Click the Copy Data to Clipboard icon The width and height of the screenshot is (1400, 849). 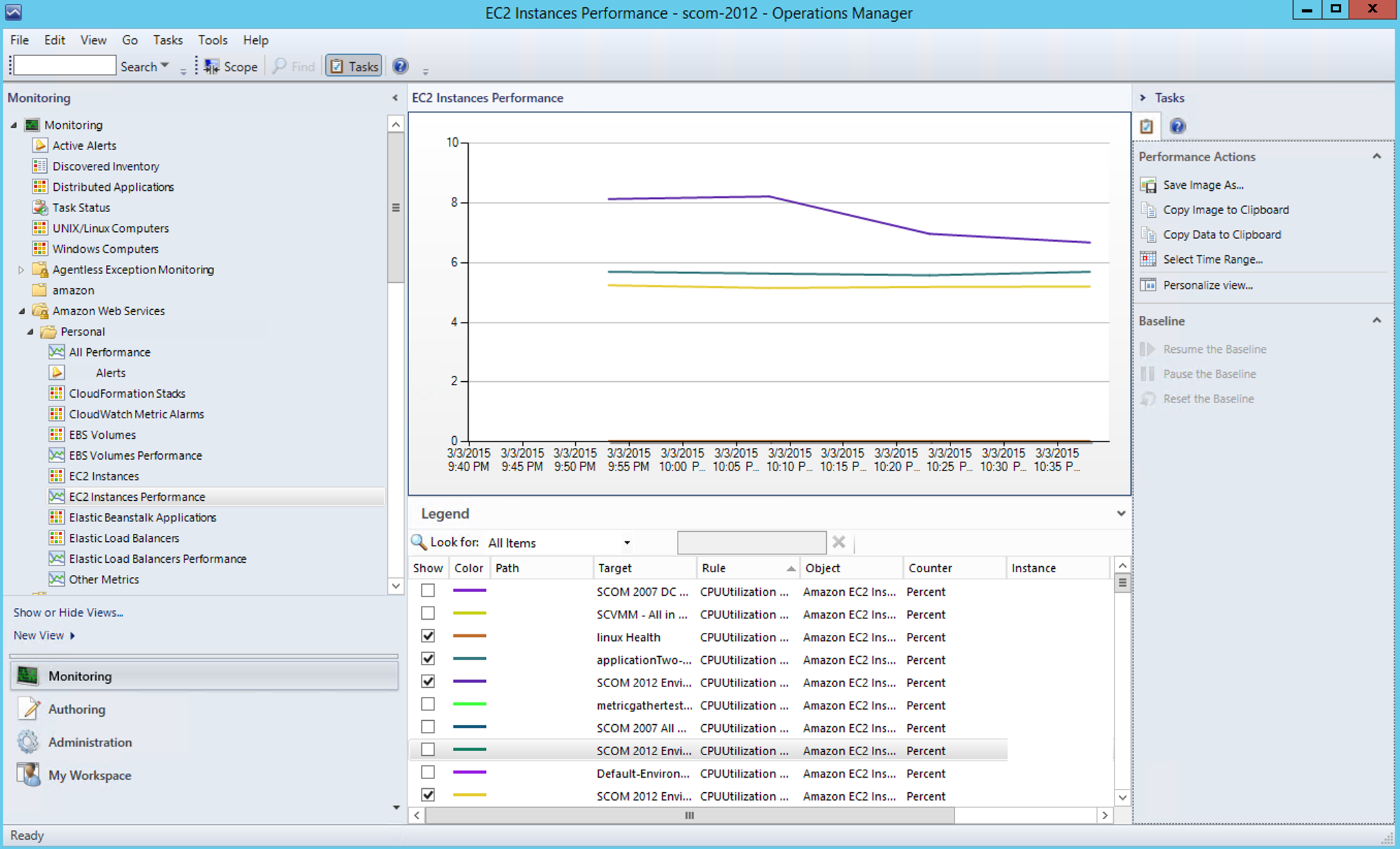point(1148,235)
